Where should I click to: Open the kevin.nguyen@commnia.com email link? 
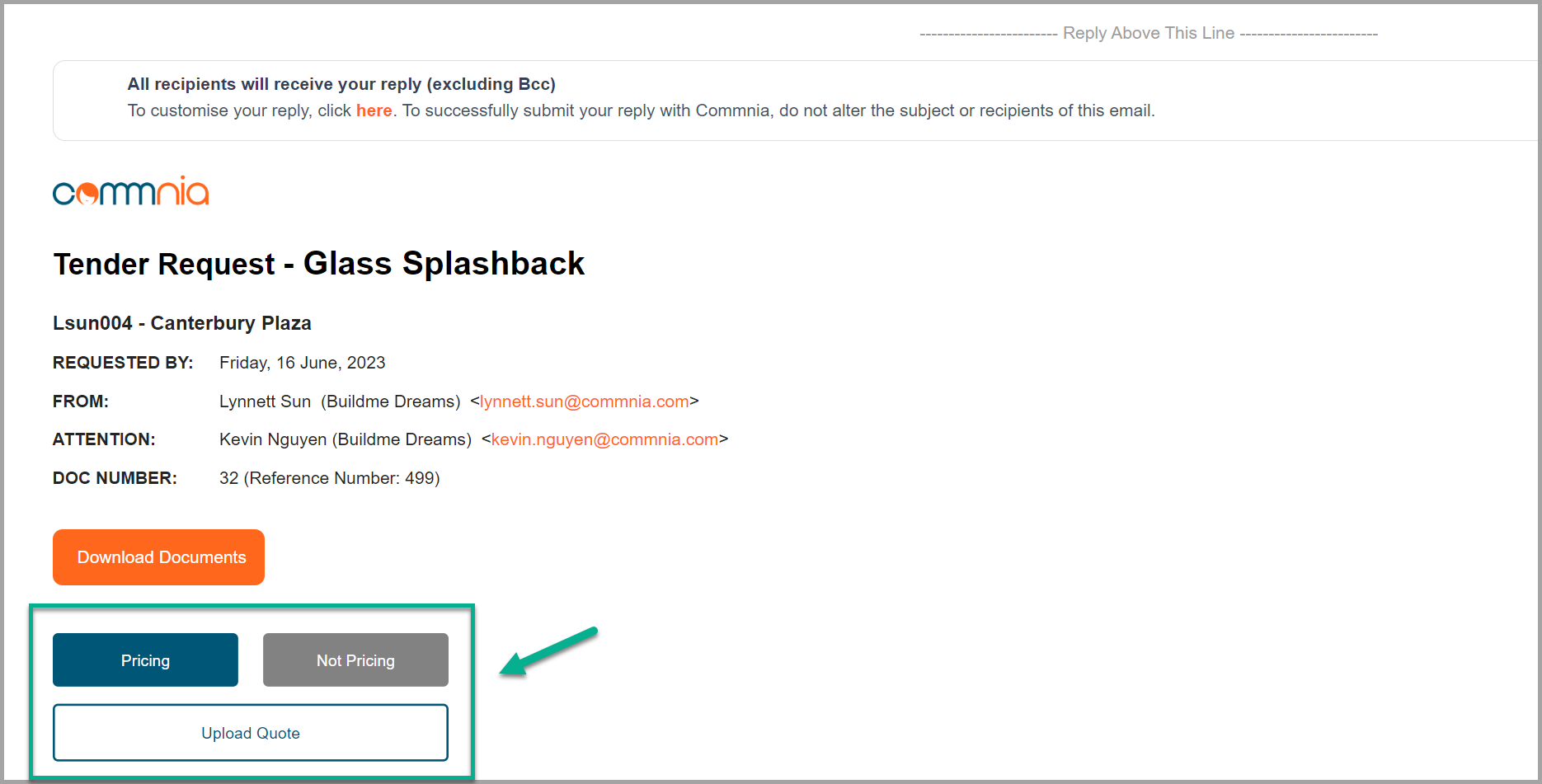(x=604, y=439)
